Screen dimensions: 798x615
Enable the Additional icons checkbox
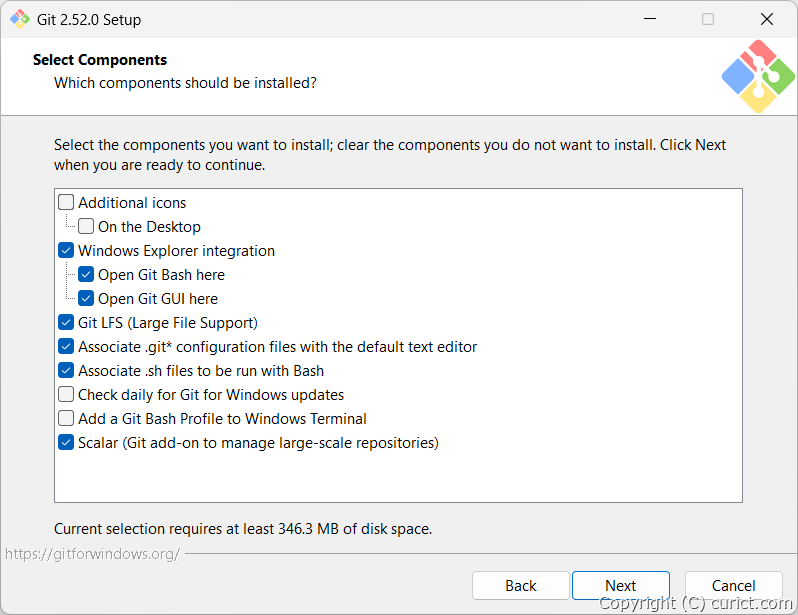pyautogui.click(x=66, y=203)
